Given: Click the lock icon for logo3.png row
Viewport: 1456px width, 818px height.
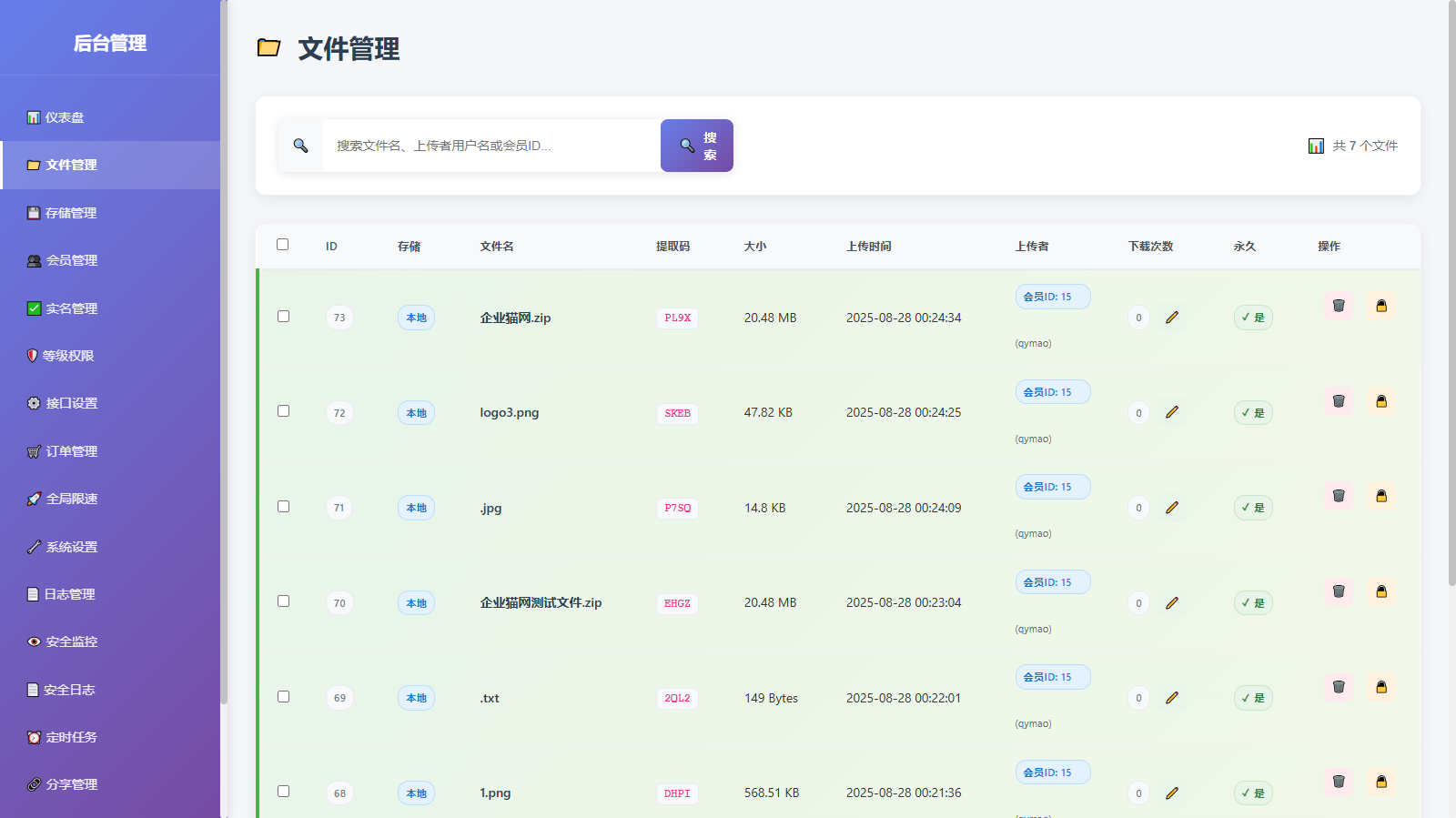Looking at the screenshot, I should [1381, 401].
